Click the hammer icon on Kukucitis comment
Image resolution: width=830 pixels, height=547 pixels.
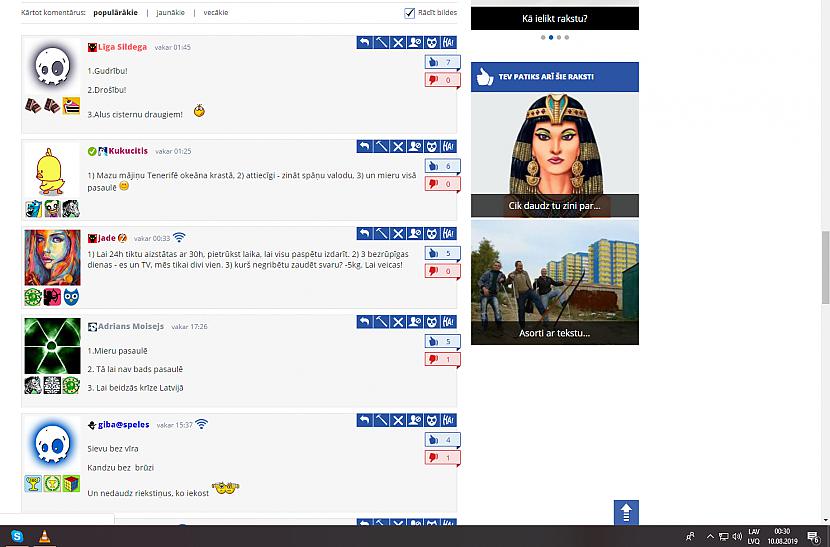(382, 147)
